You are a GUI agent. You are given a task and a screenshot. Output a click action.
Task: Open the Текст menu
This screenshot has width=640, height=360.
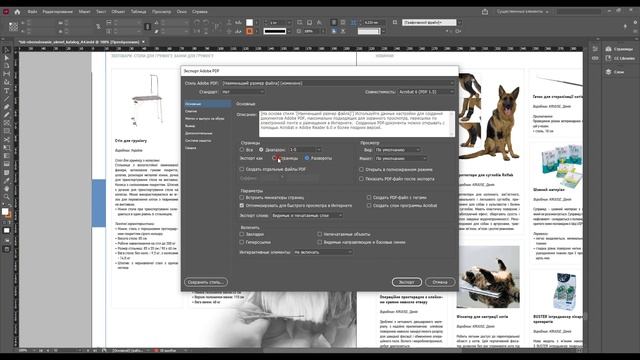coord(101,12)
